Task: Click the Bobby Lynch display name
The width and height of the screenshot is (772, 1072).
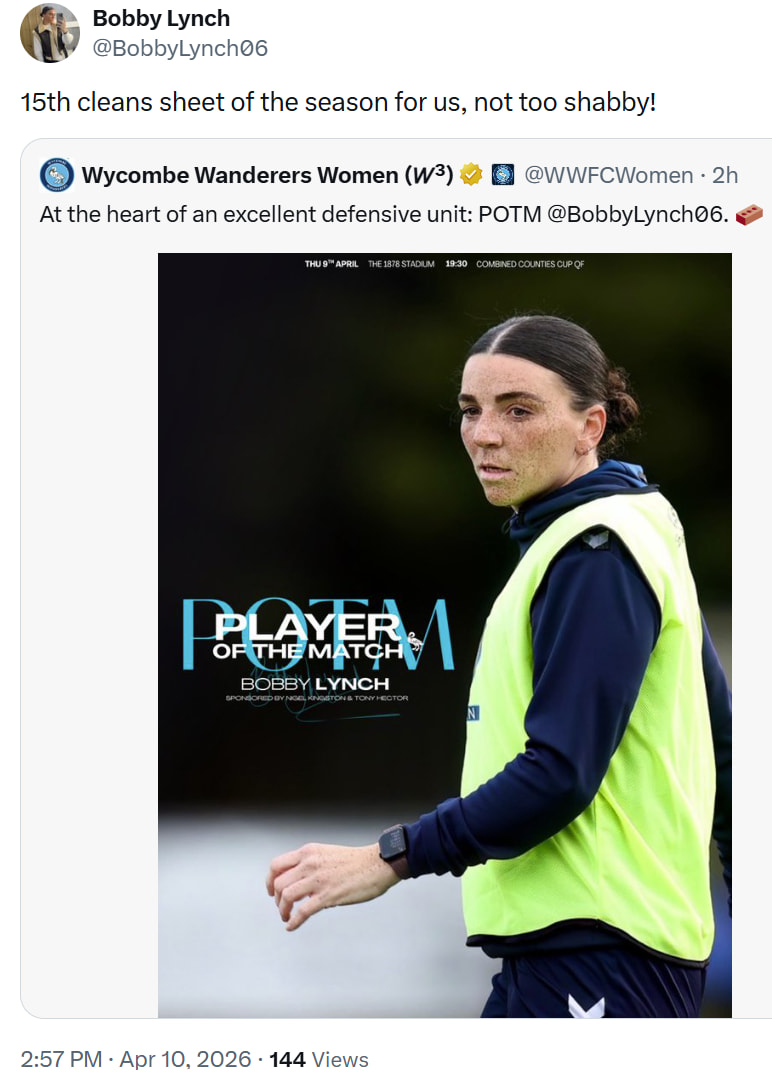Action: 161,18
